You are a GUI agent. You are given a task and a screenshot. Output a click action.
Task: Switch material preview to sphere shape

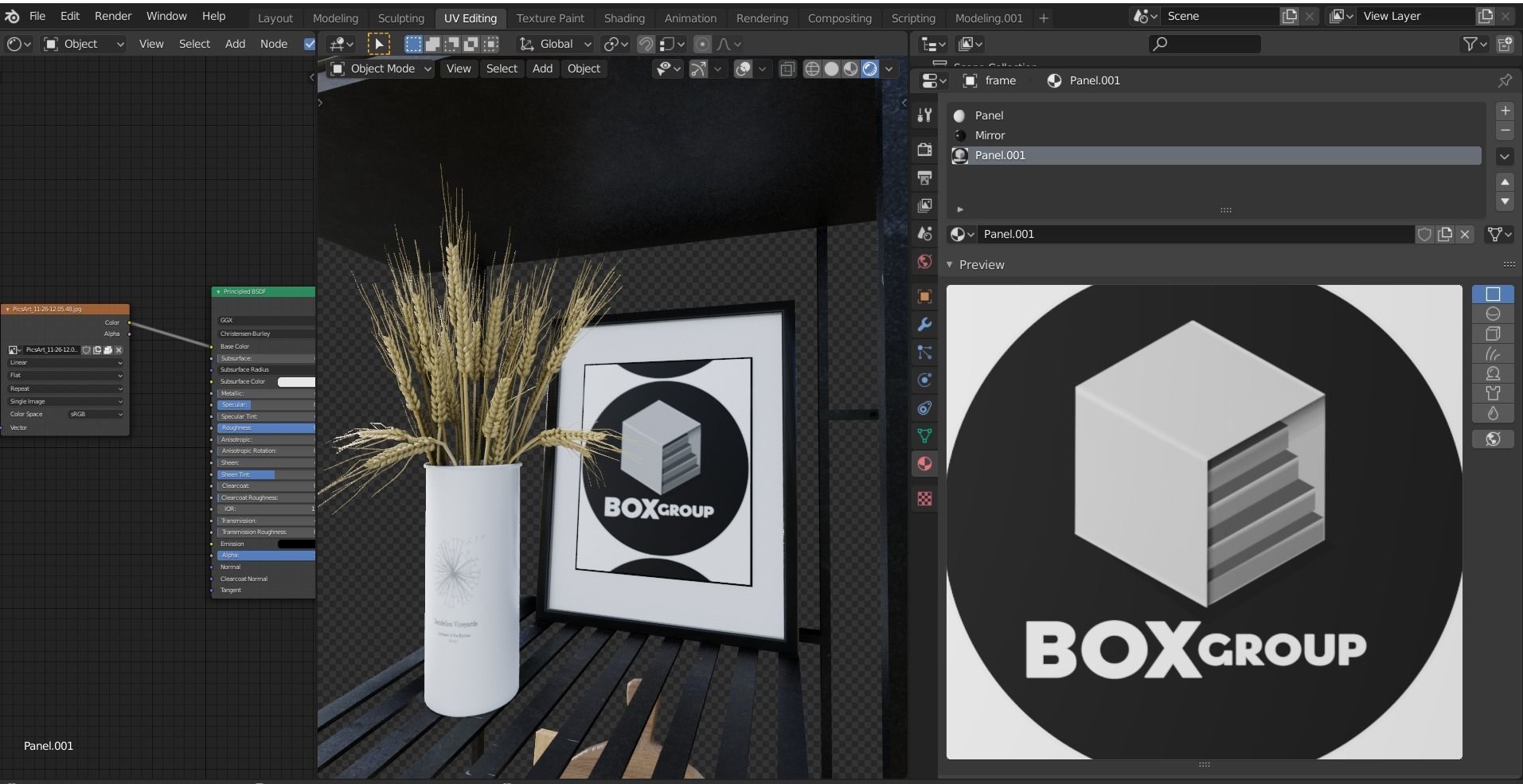1494,314
